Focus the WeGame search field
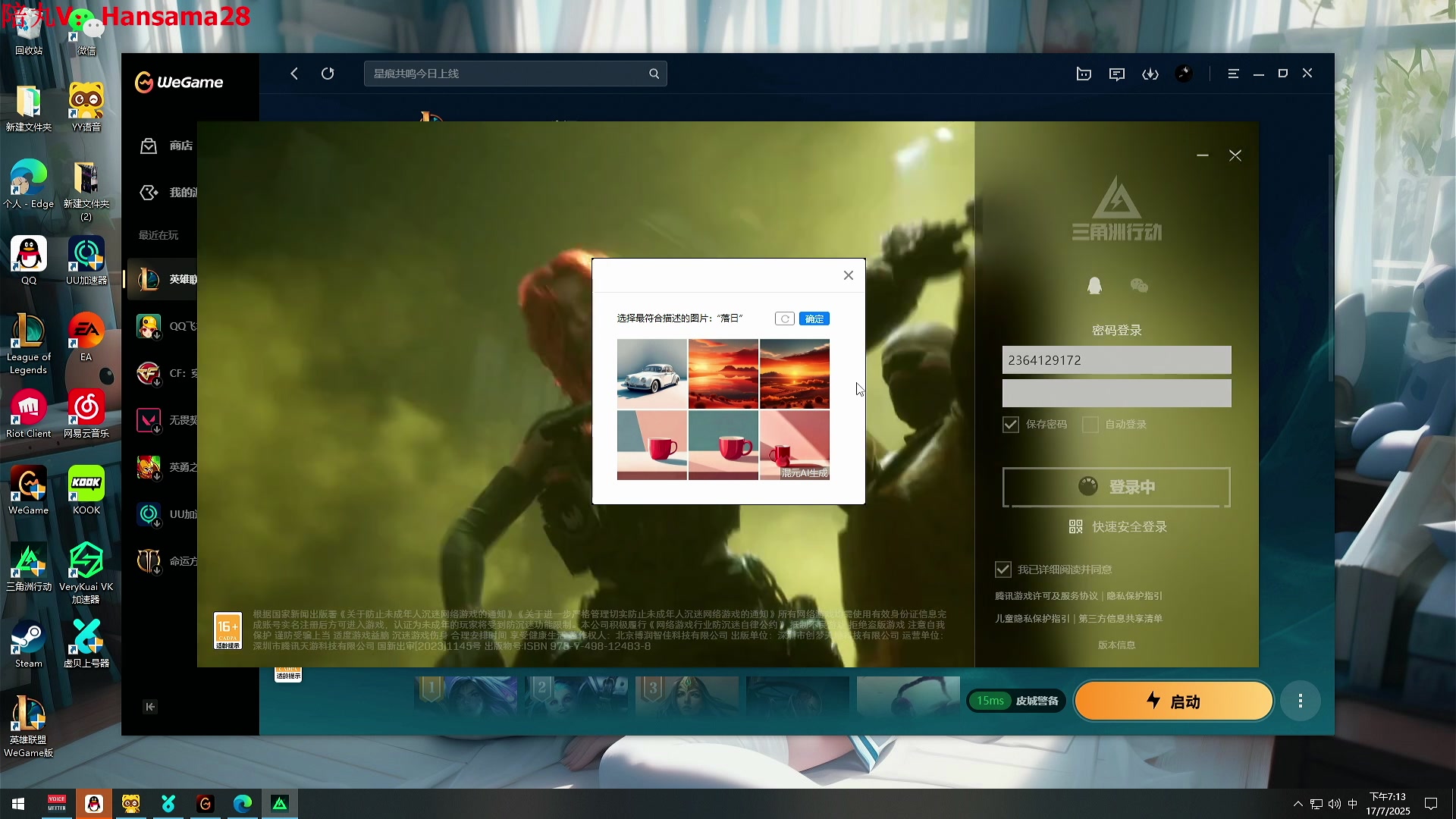Screen dimensions: 1456x819 coord(515,74)
